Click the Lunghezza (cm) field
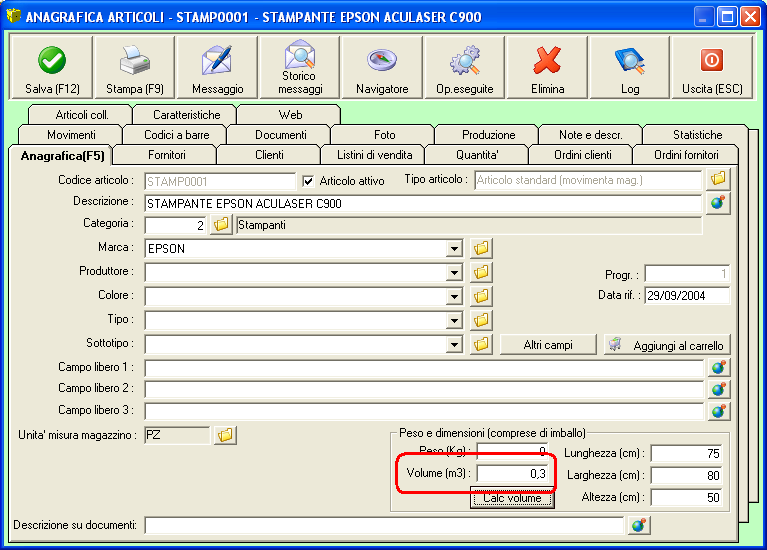The height and width of the screenshot is (550, 767). (686, 454)
